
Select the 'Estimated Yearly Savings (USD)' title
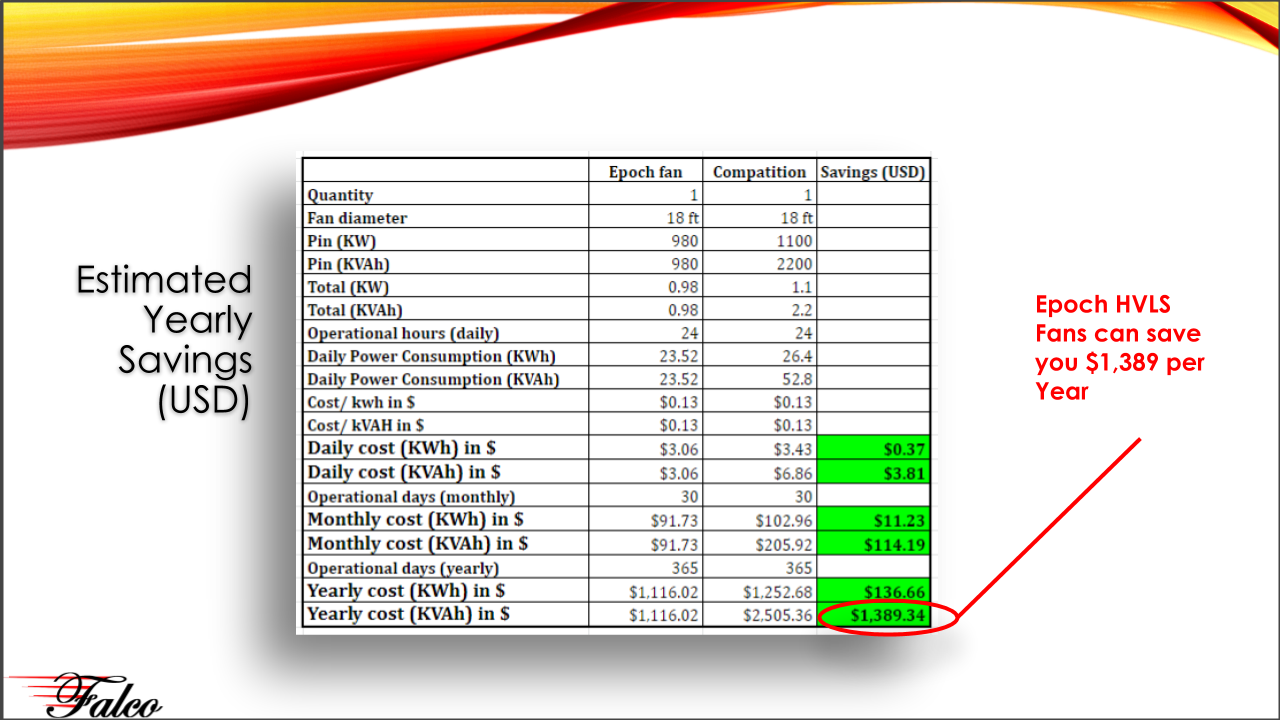click(165, 340)
